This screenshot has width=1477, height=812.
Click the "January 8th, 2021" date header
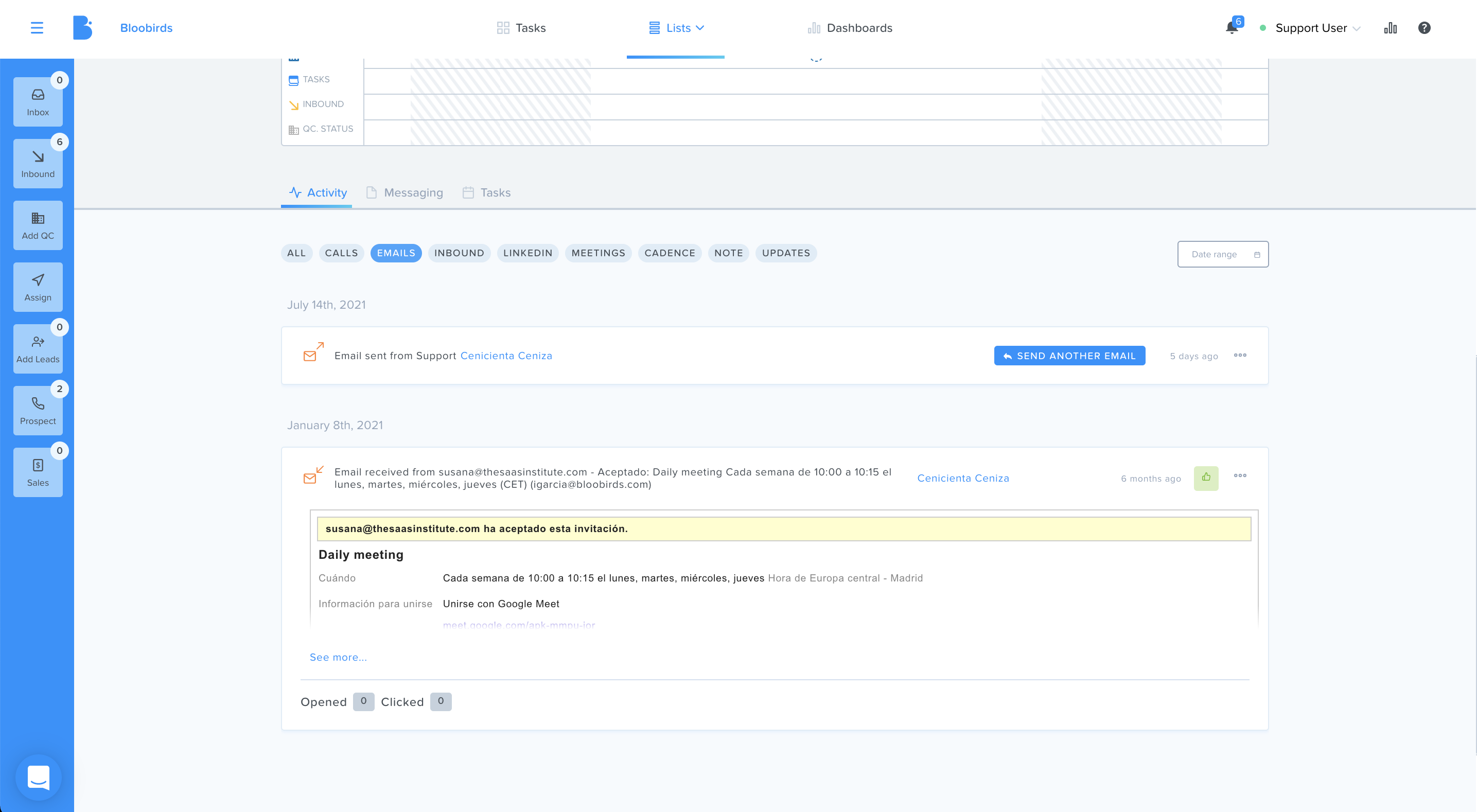pos(335,426)
